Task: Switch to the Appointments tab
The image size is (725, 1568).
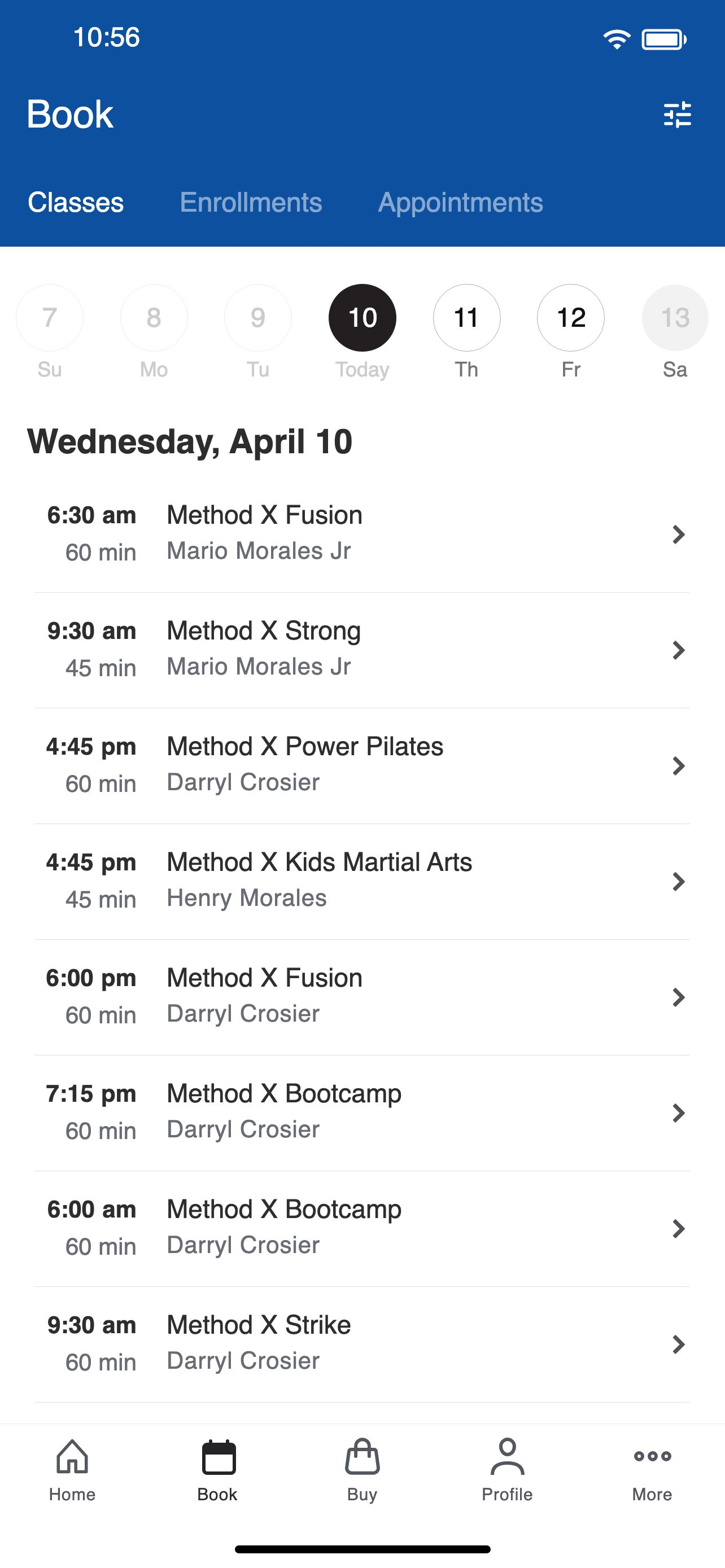Action: [x=460, y=202]
